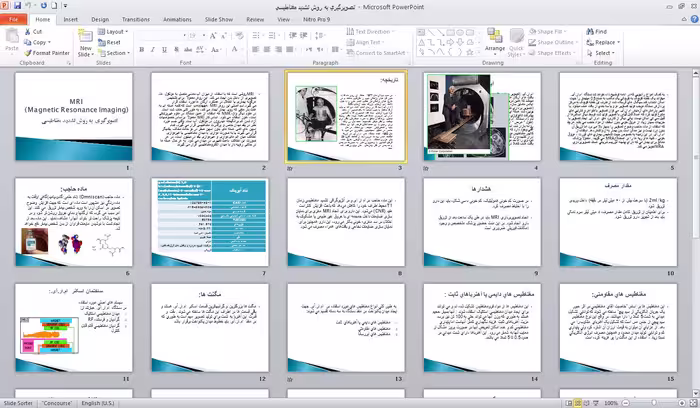Viewport: 700px width, 408px height.
Task: Open Character Spacing options
Action: 200,50
